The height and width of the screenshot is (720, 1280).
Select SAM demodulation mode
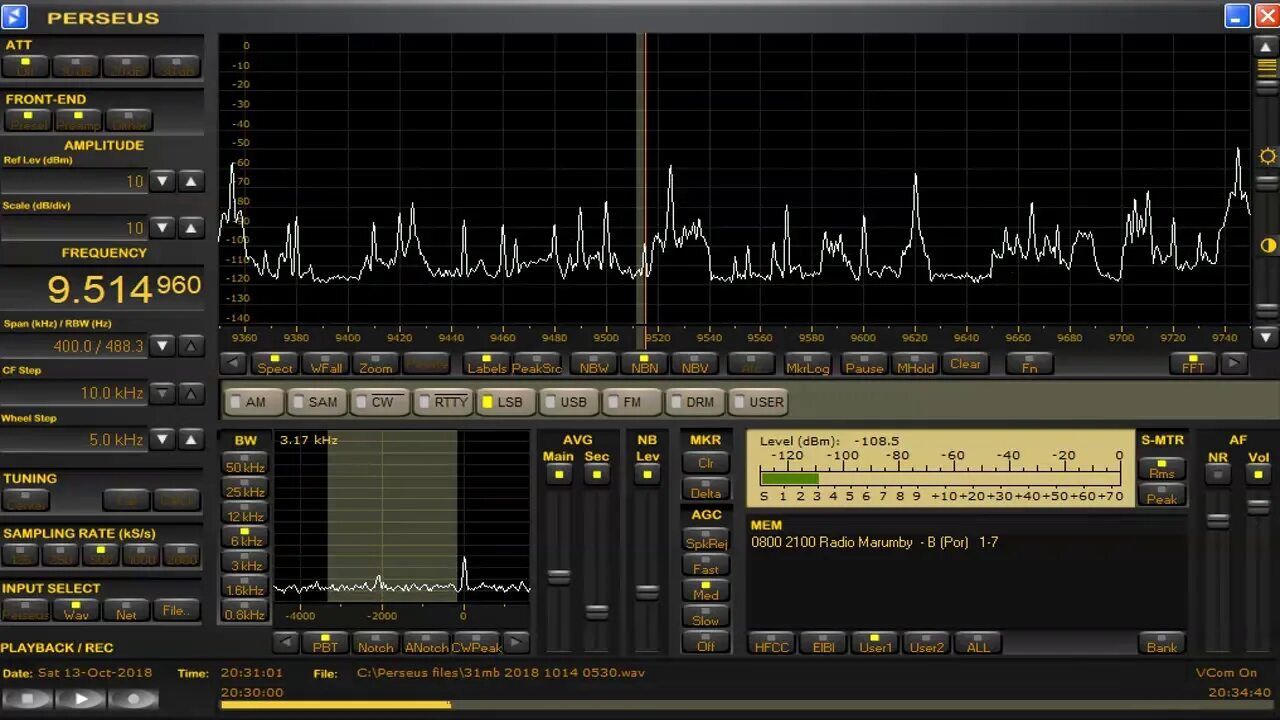point(318,402)
